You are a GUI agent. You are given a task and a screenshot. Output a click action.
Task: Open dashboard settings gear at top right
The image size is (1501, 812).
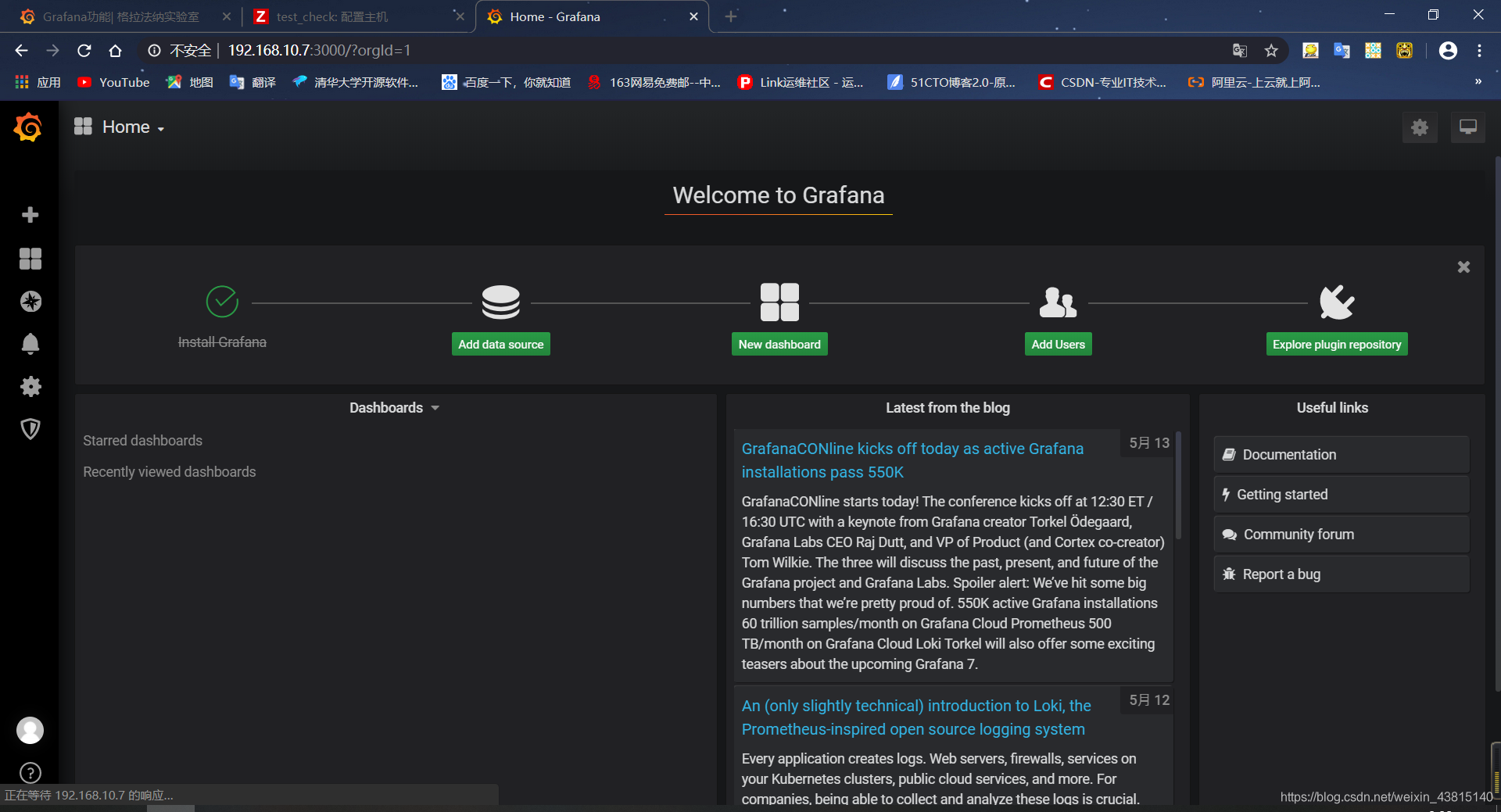[1420, 127]
